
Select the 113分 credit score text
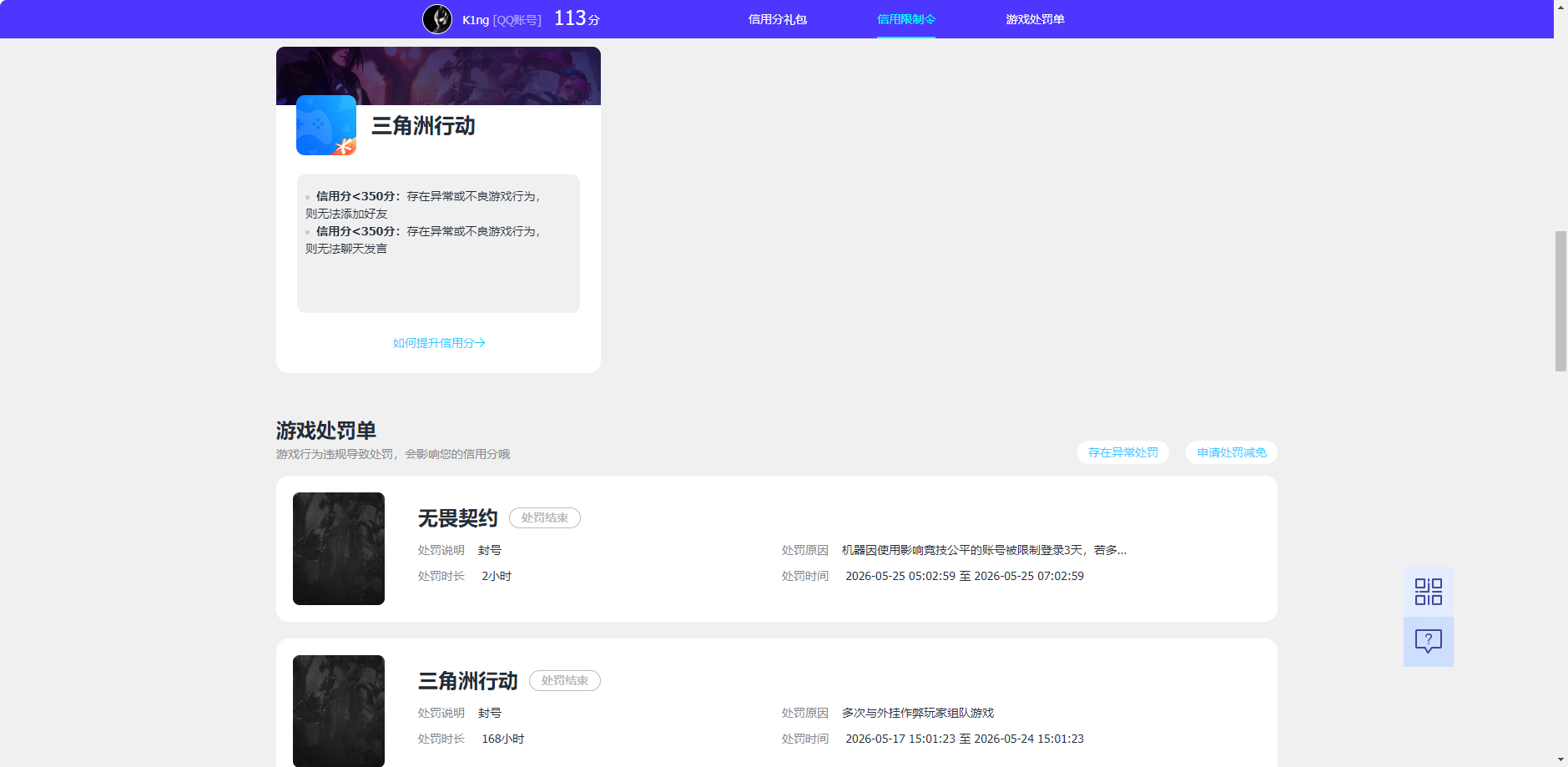[x=577, y=18]
